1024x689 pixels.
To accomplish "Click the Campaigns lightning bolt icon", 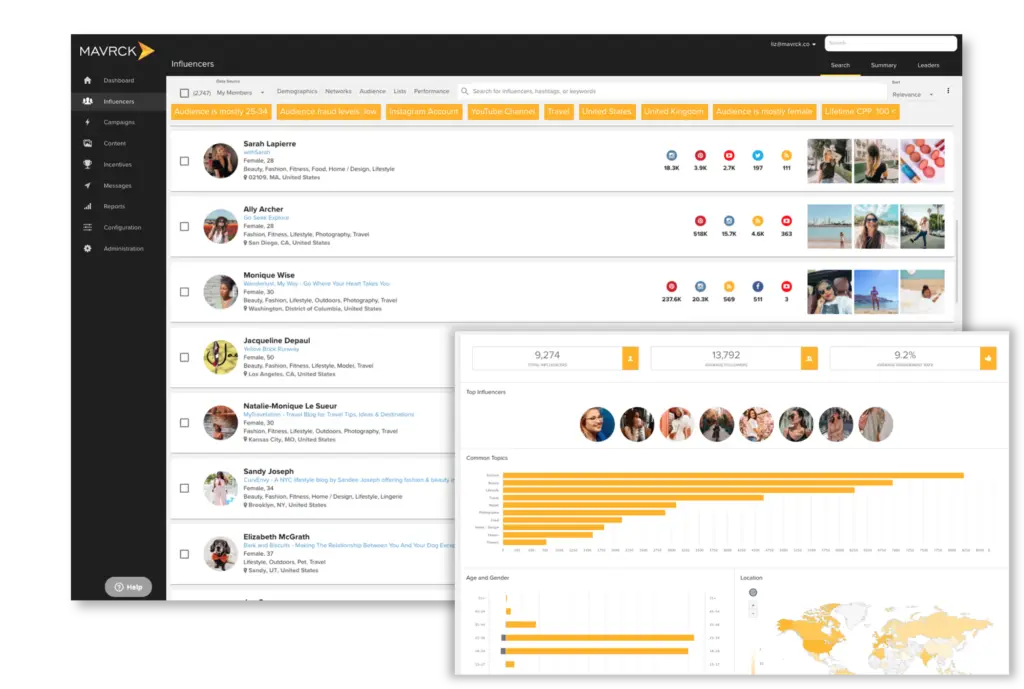I will 88,122.
